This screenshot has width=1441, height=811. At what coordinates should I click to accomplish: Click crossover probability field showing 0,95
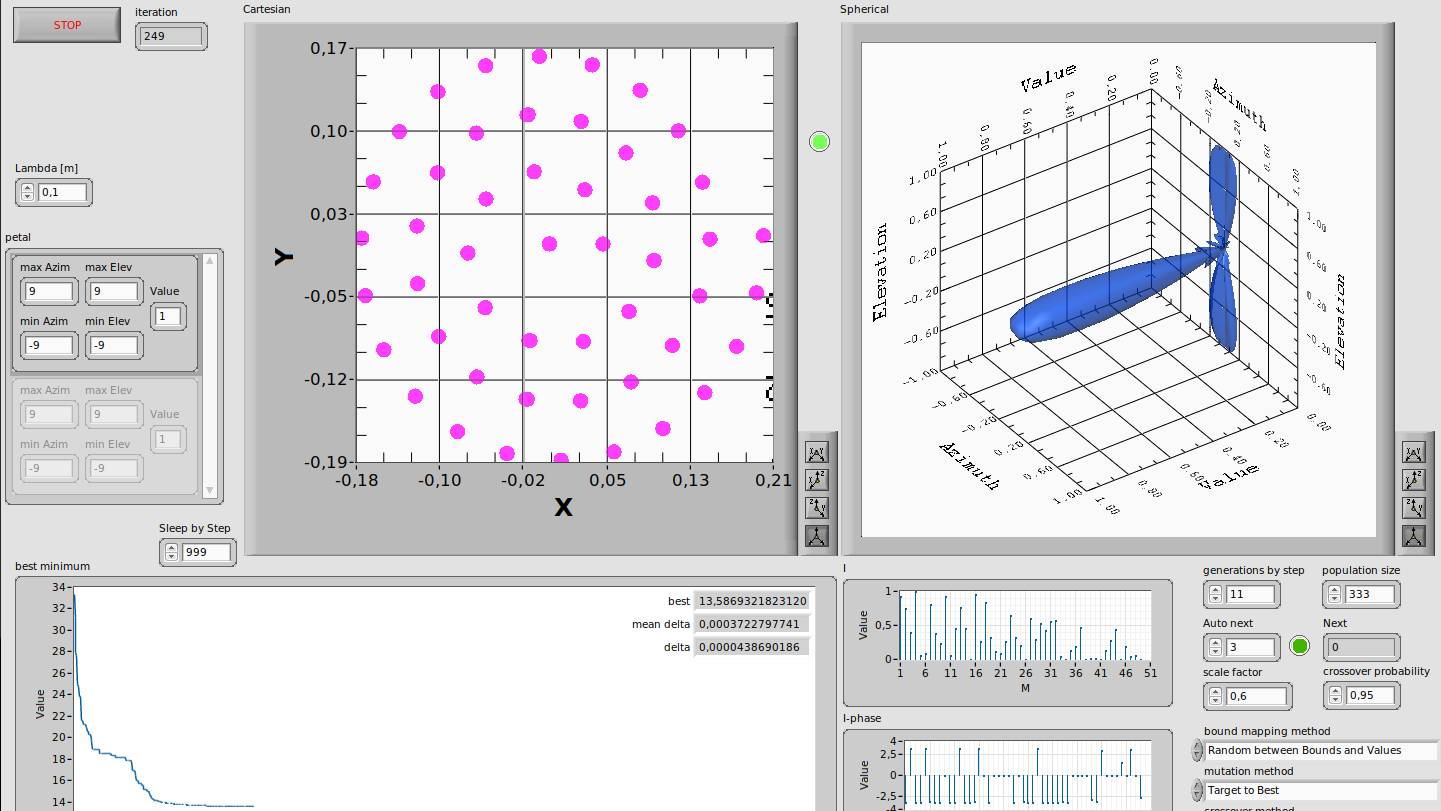tap(1371, 695)
